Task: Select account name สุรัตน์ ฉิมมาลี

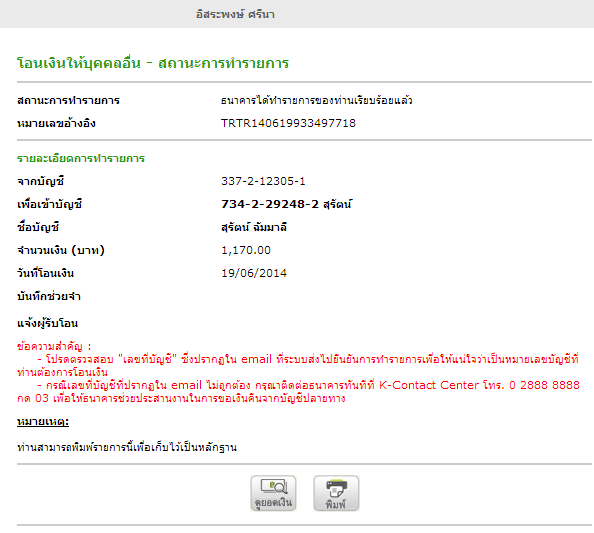Action: 254,227
